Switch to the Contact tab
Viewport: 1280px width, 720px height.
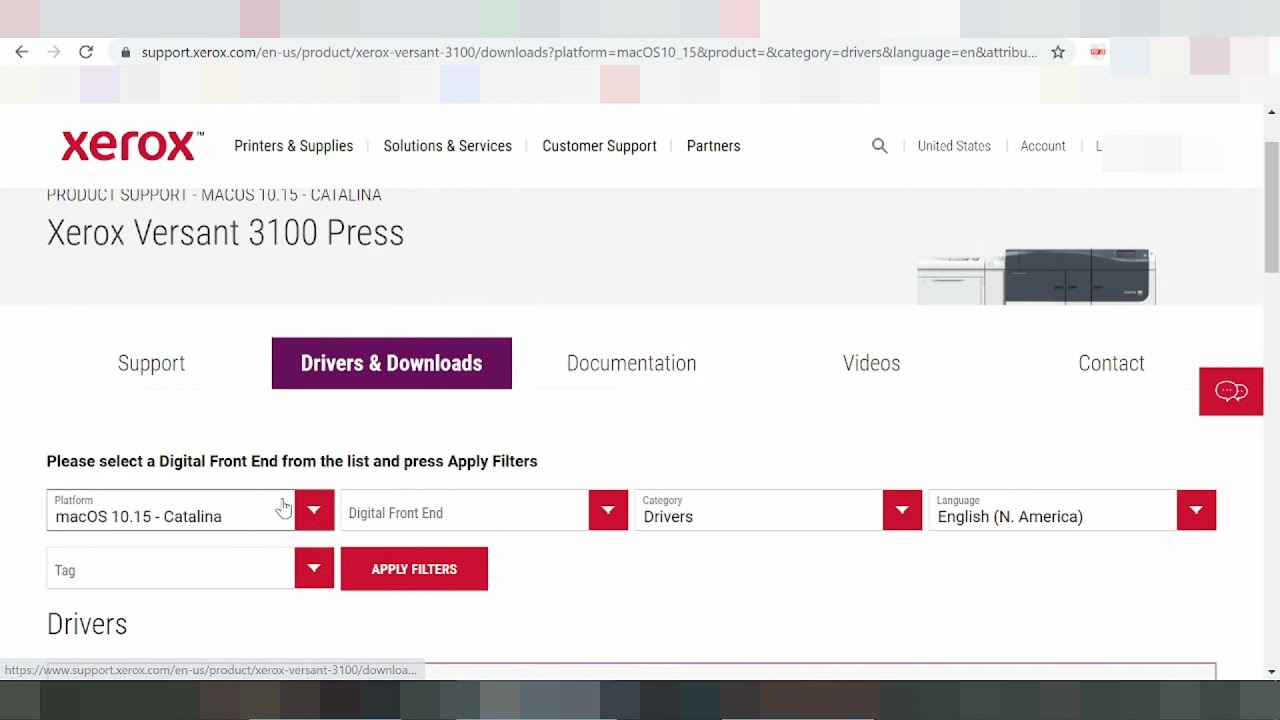pyautogui.click(x=1111, y=363)
